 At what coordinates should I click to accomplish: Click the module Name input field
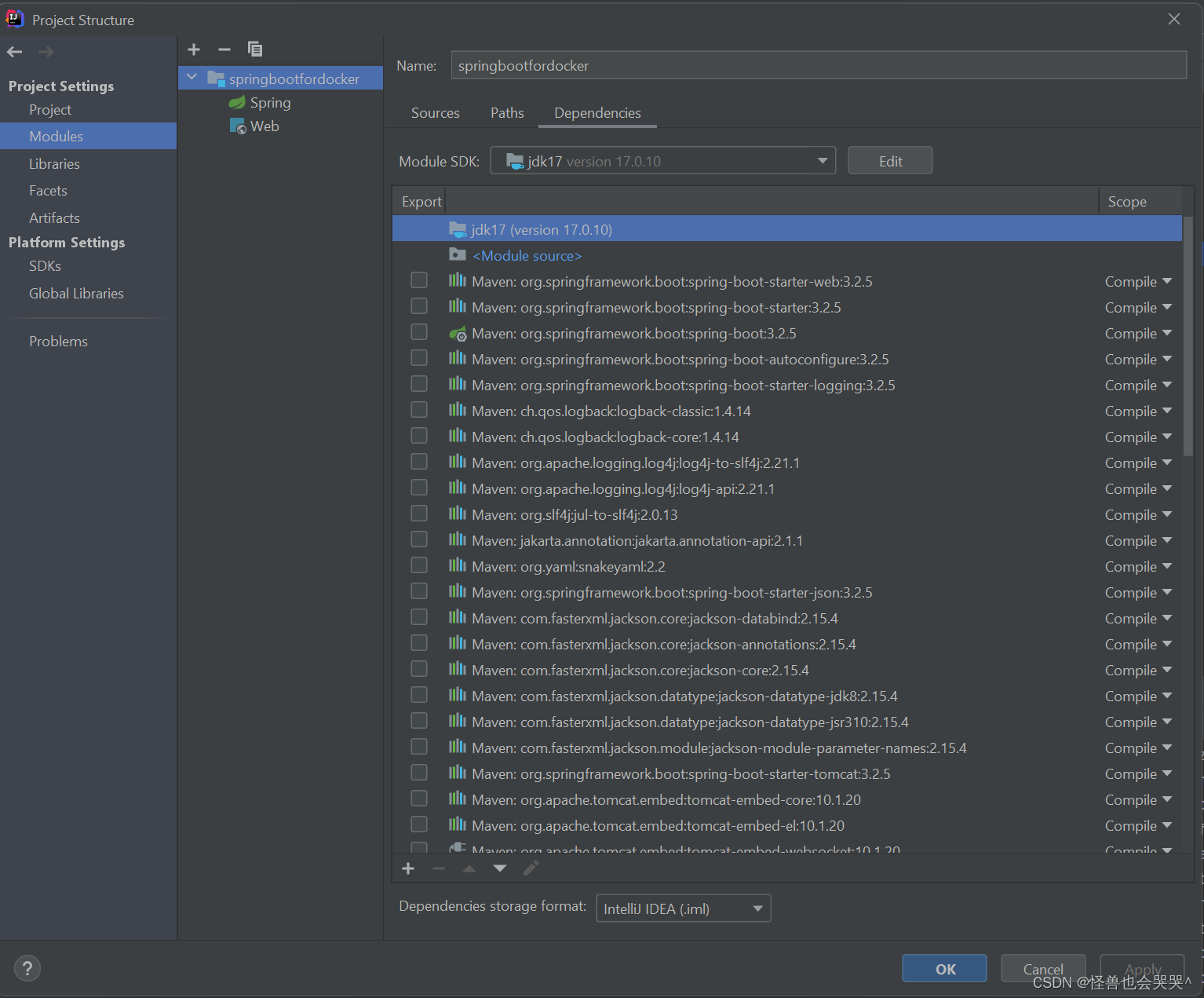tap(819, 65)
